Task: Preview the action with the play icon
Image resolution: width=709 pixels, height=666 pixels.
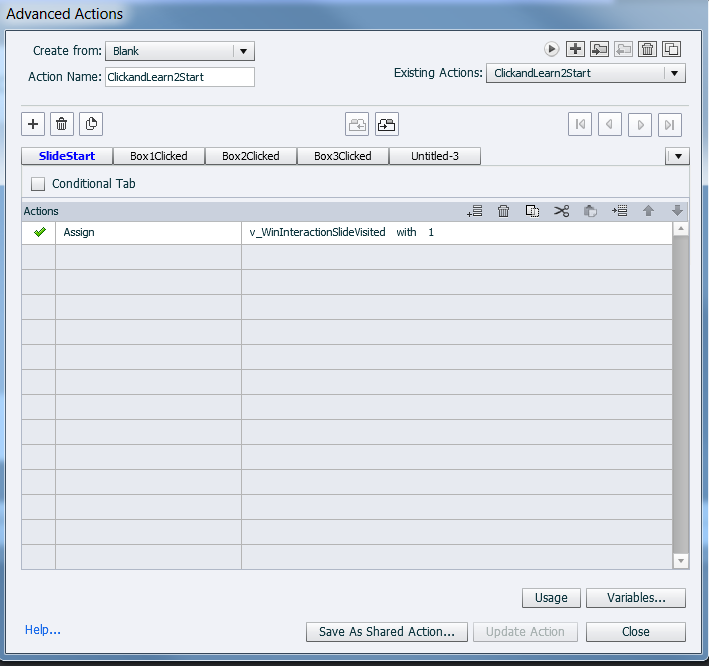Action: [551, 49]
